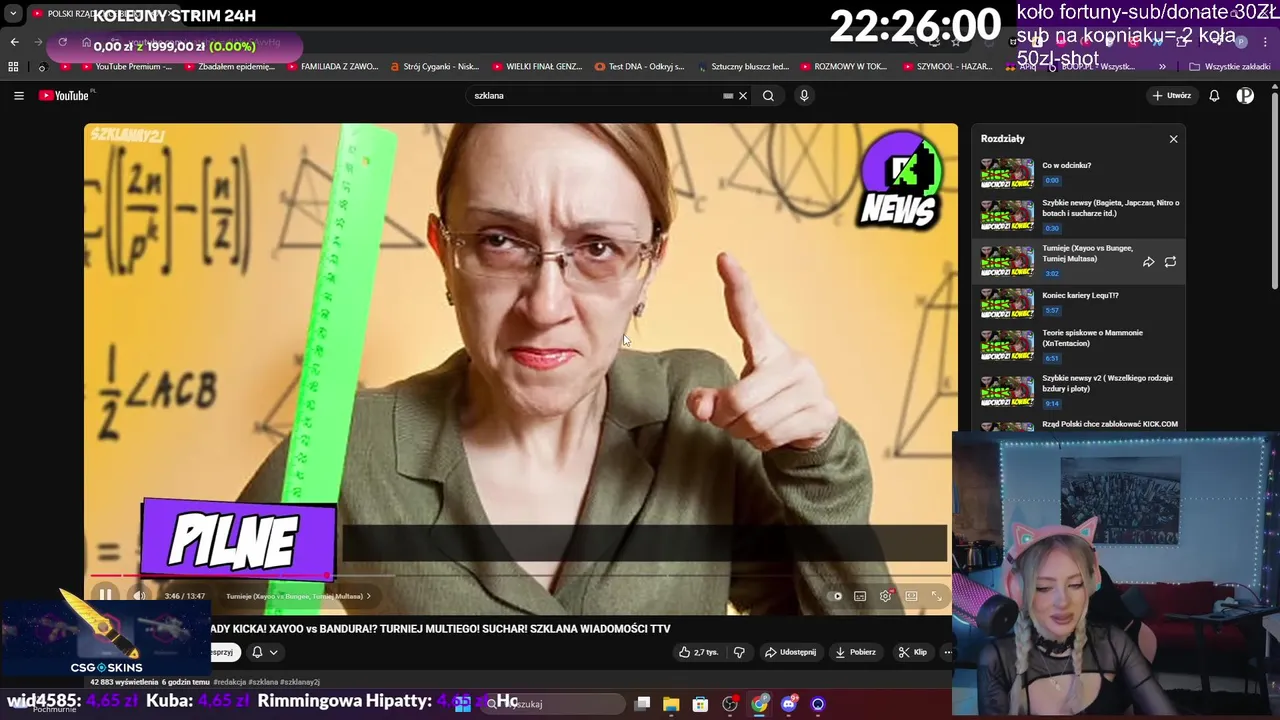Open more actions three-dot menu
1280x720 pixels.
click(948, 652)
